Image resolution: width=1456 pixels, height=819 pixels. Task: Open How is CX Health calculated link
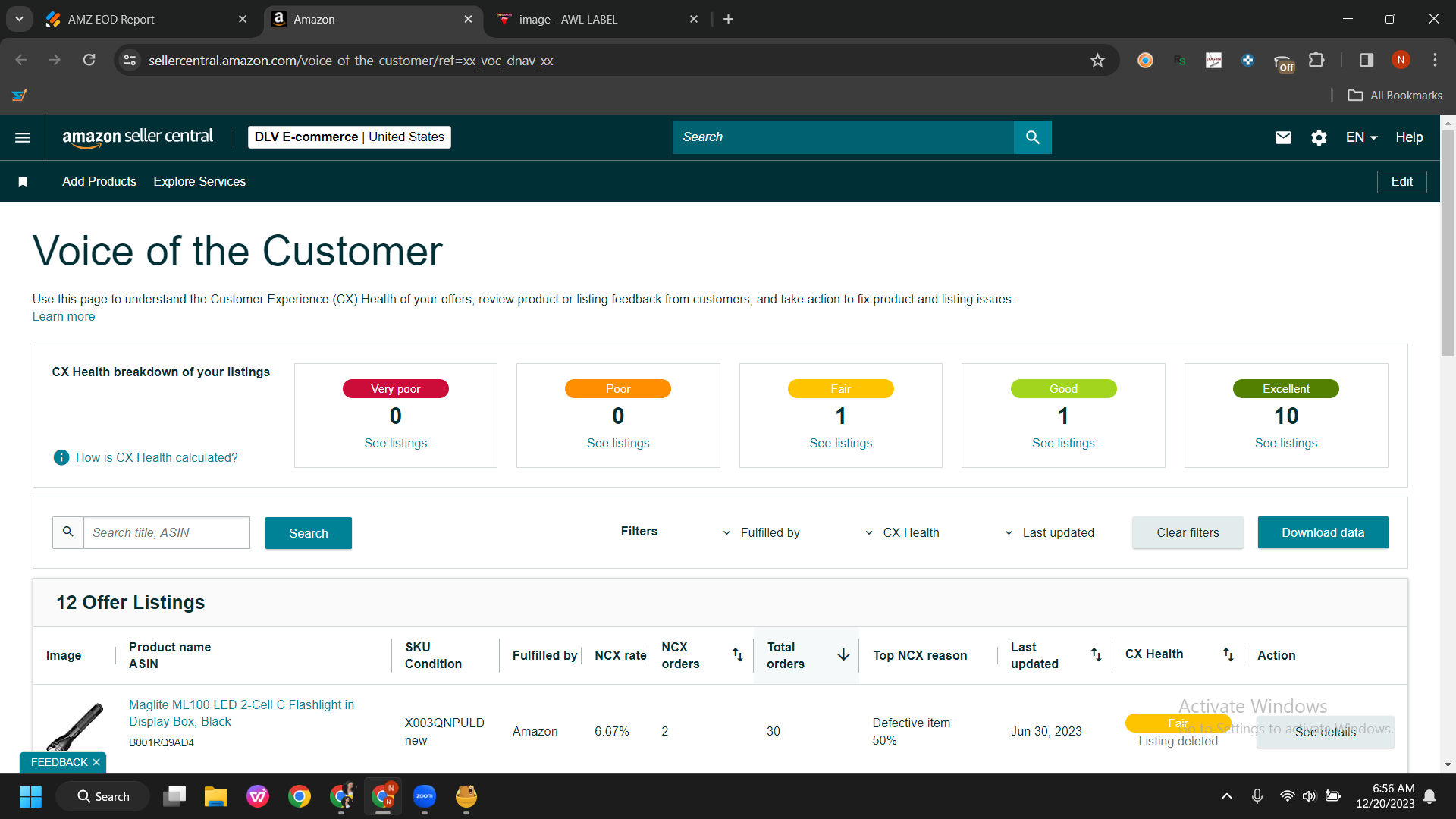156,457
